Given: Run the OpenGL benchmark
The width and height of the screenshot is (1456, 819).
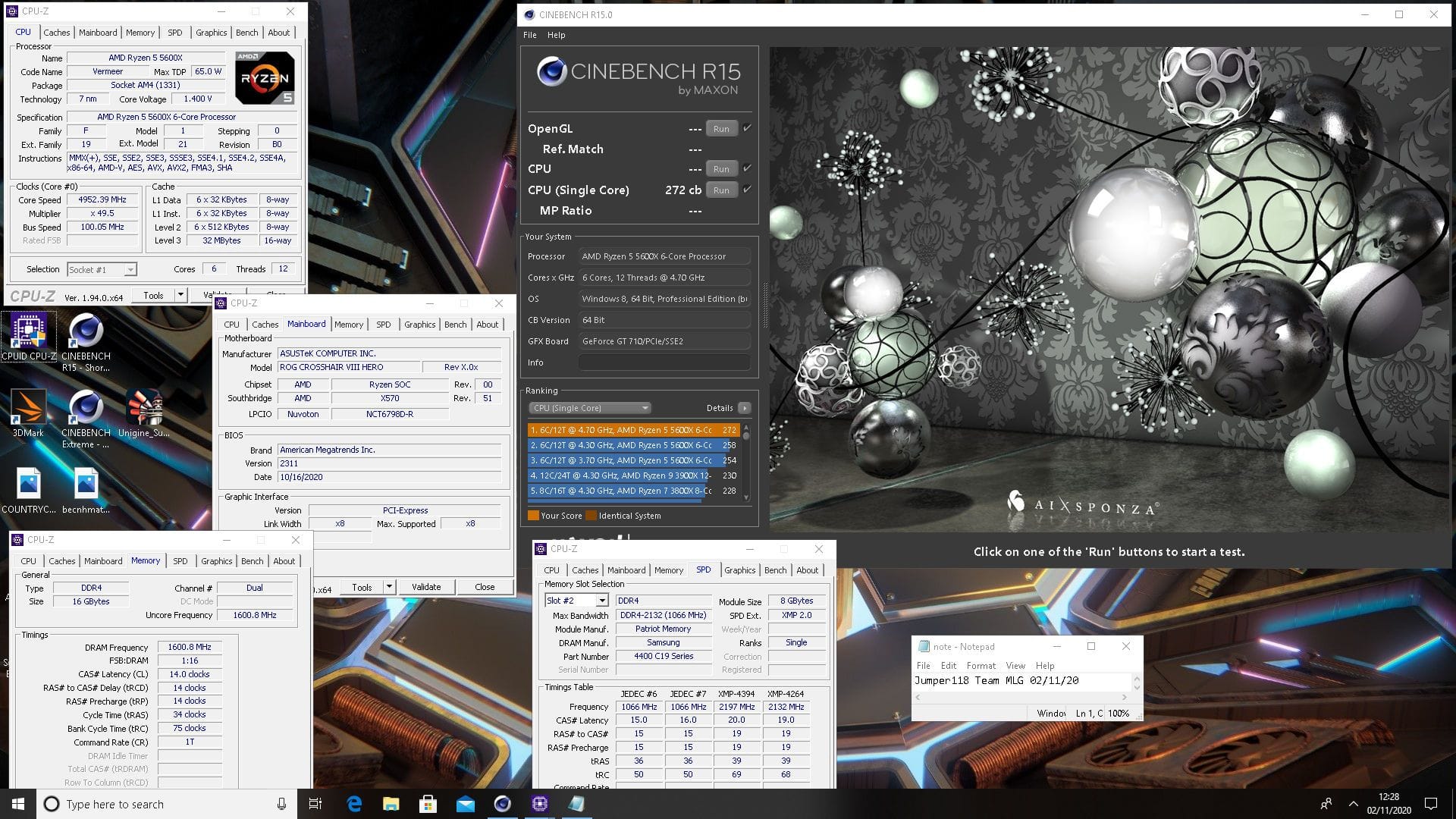Looking at the screenshot, I should [x=721, y=129].
